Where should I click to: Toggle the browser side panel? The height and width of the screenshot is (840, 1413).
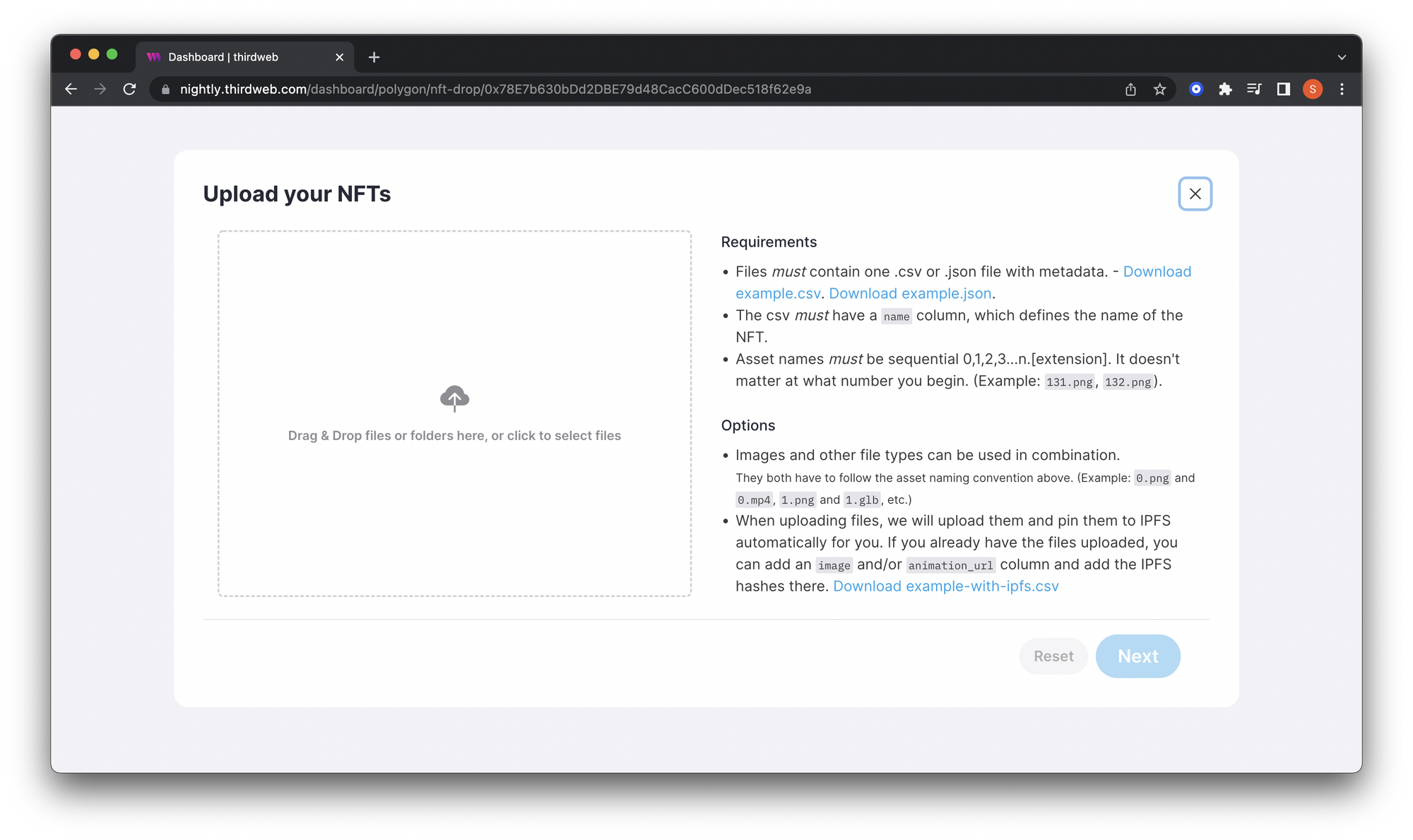click(1283, 89)
